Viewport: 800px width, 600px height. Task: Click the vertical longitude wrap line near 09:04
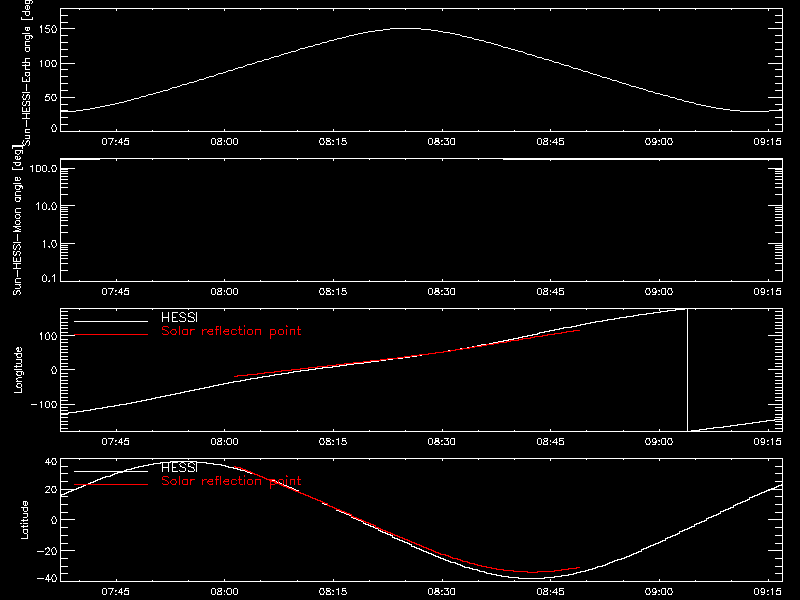coord(687,370)
